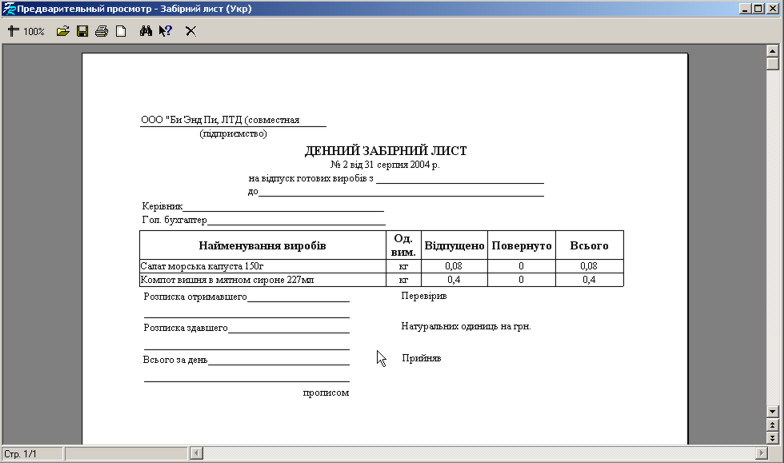The width and height of the screenshot is (784, 463).
Task: Close the preview with the toolbar X icon
Action: [x=190, y=31]
